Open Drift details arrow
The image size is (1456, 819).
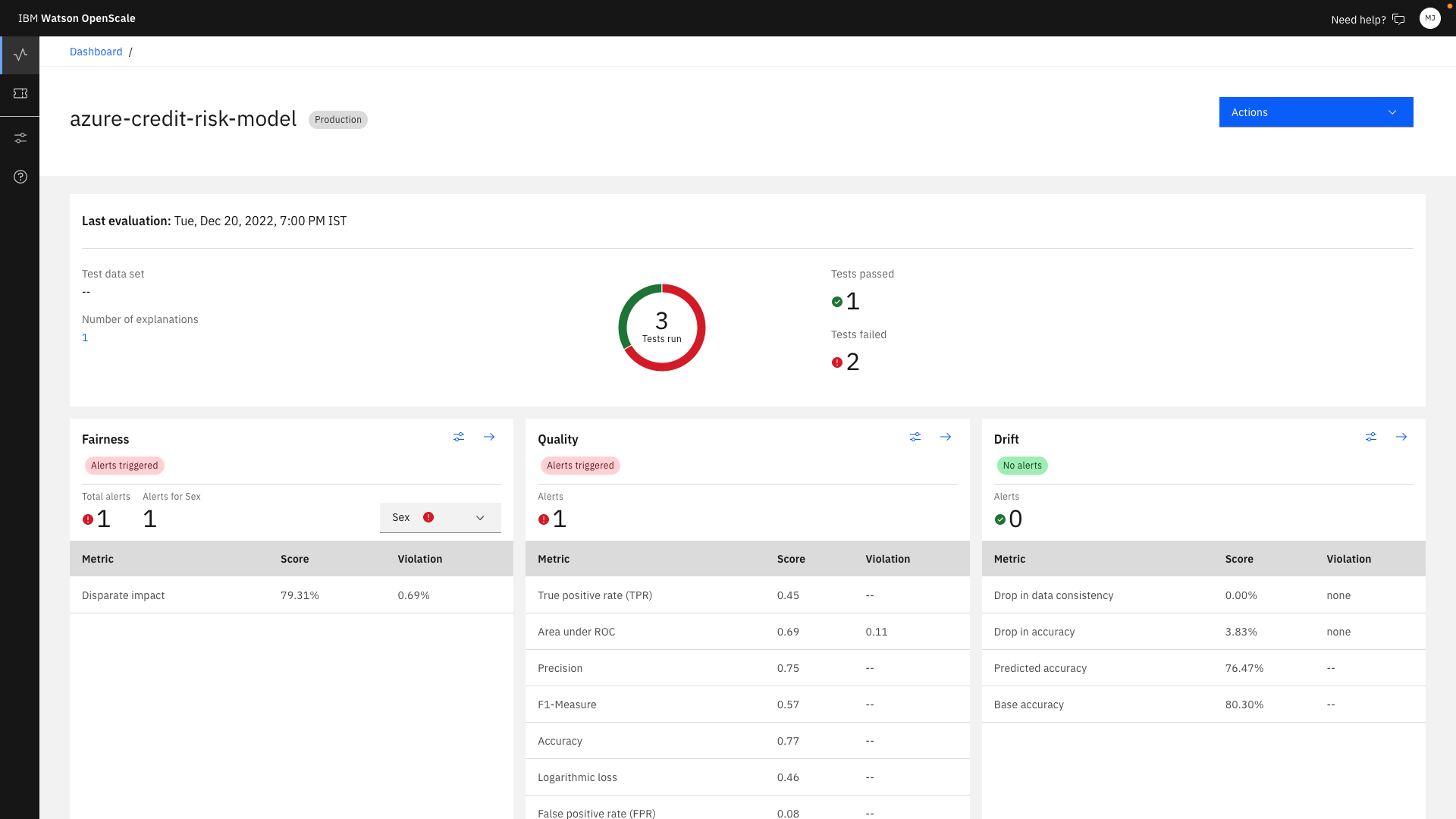click(x=1401, y=437)
